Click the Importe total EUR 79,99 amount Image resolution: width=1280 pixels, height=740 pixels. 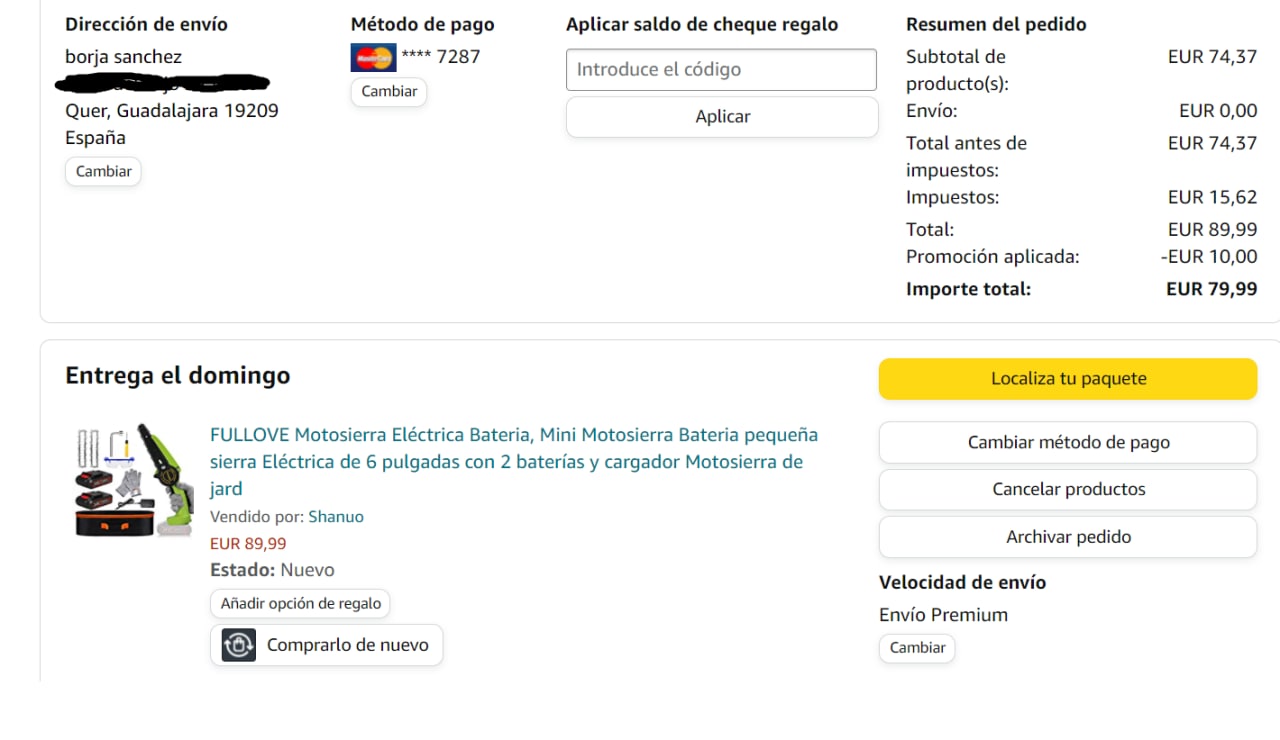[x=1211, y=289]
